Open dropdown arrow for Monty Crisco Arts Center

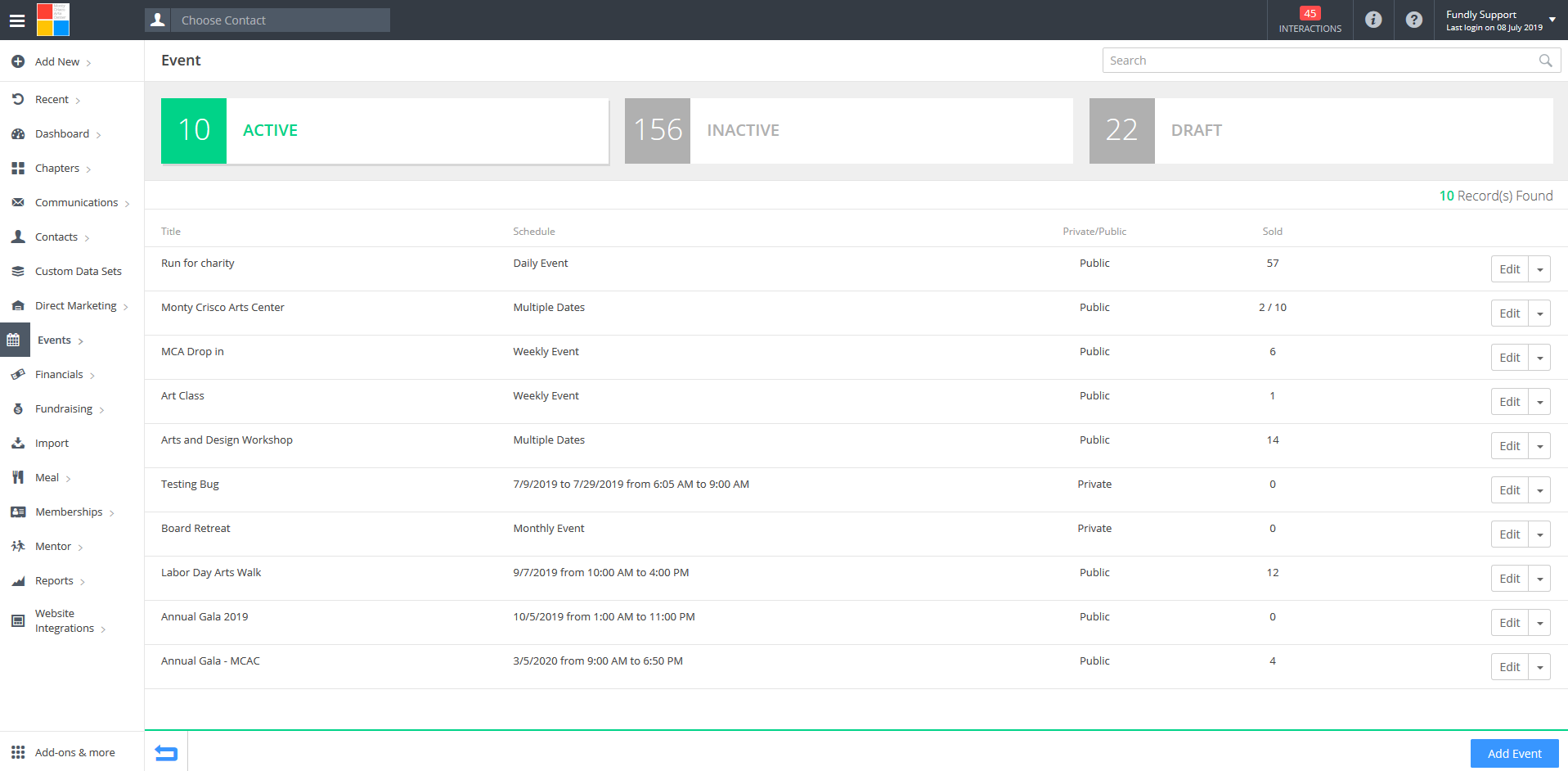[x=1539, y=313]
